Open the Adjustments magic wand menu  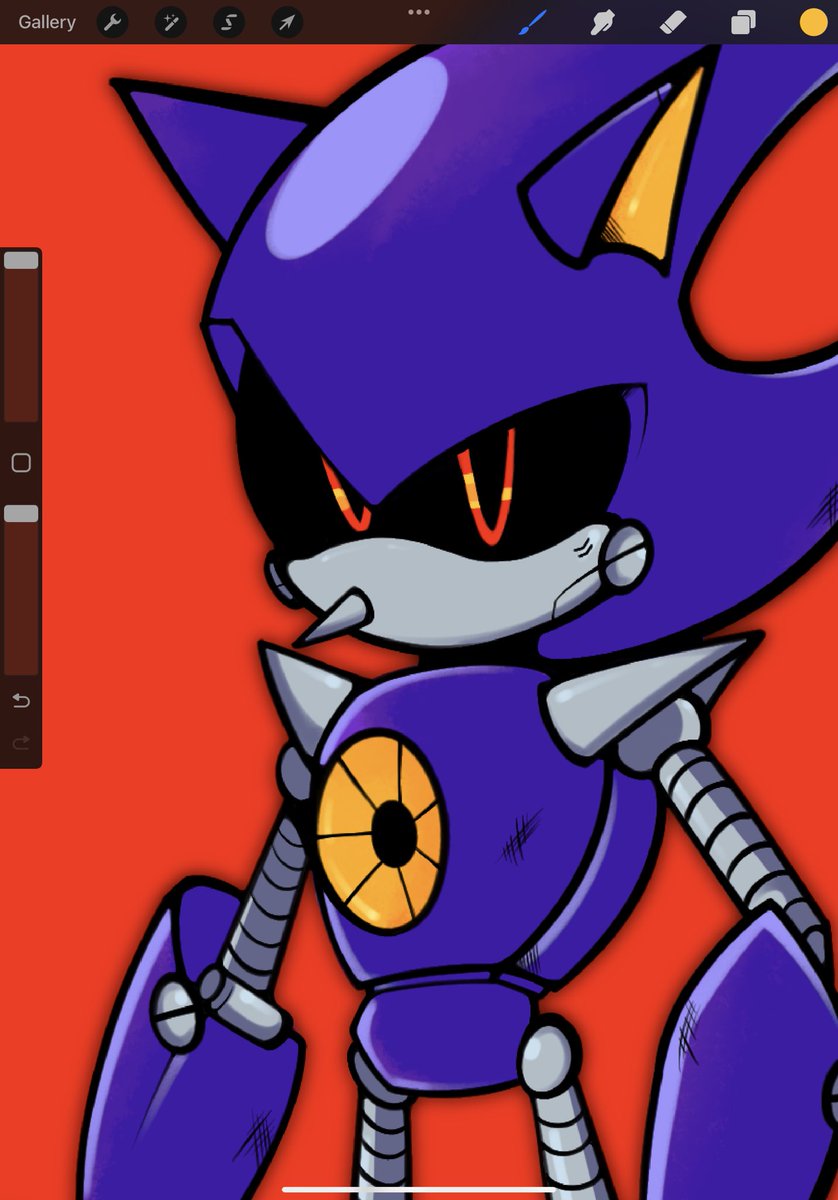pos(170,23)
